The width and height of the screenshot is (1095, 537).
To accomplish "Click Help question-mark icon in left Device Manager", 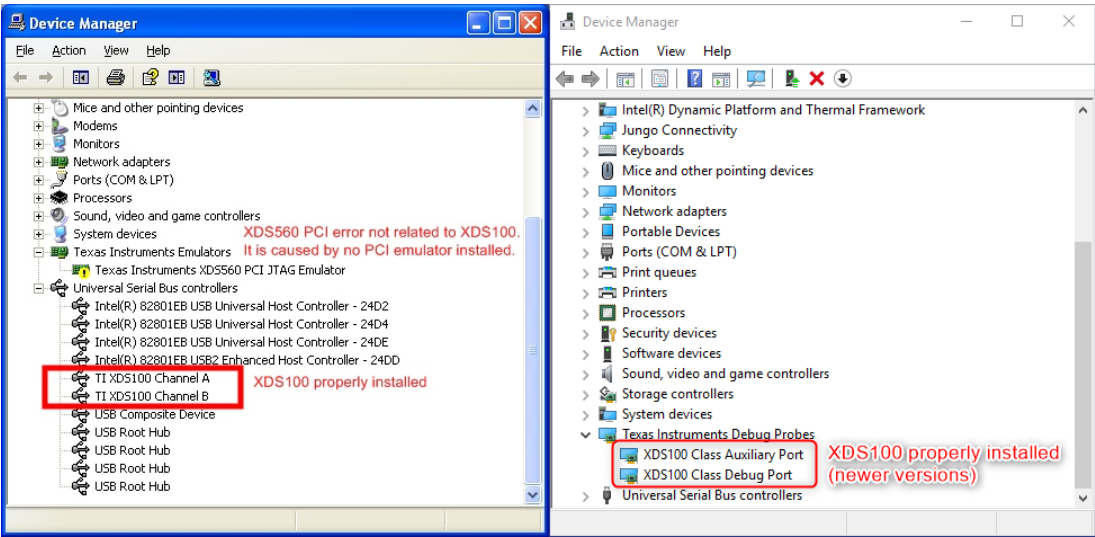I will pyautogui.click(x=150, y=78).
